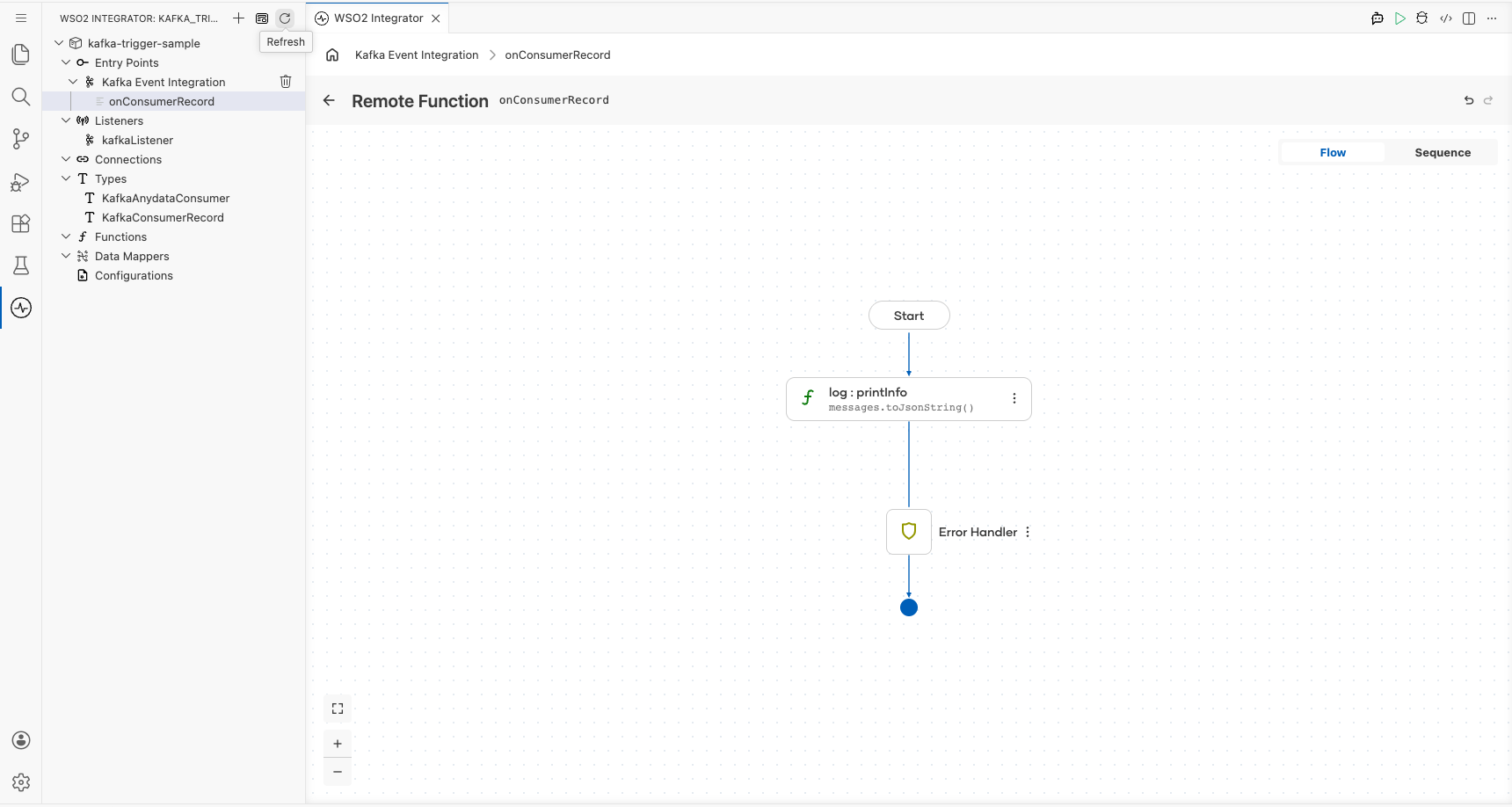The image size is (1512, 807).
Task: Select the log : printInfo node
Action: (909, 399)
